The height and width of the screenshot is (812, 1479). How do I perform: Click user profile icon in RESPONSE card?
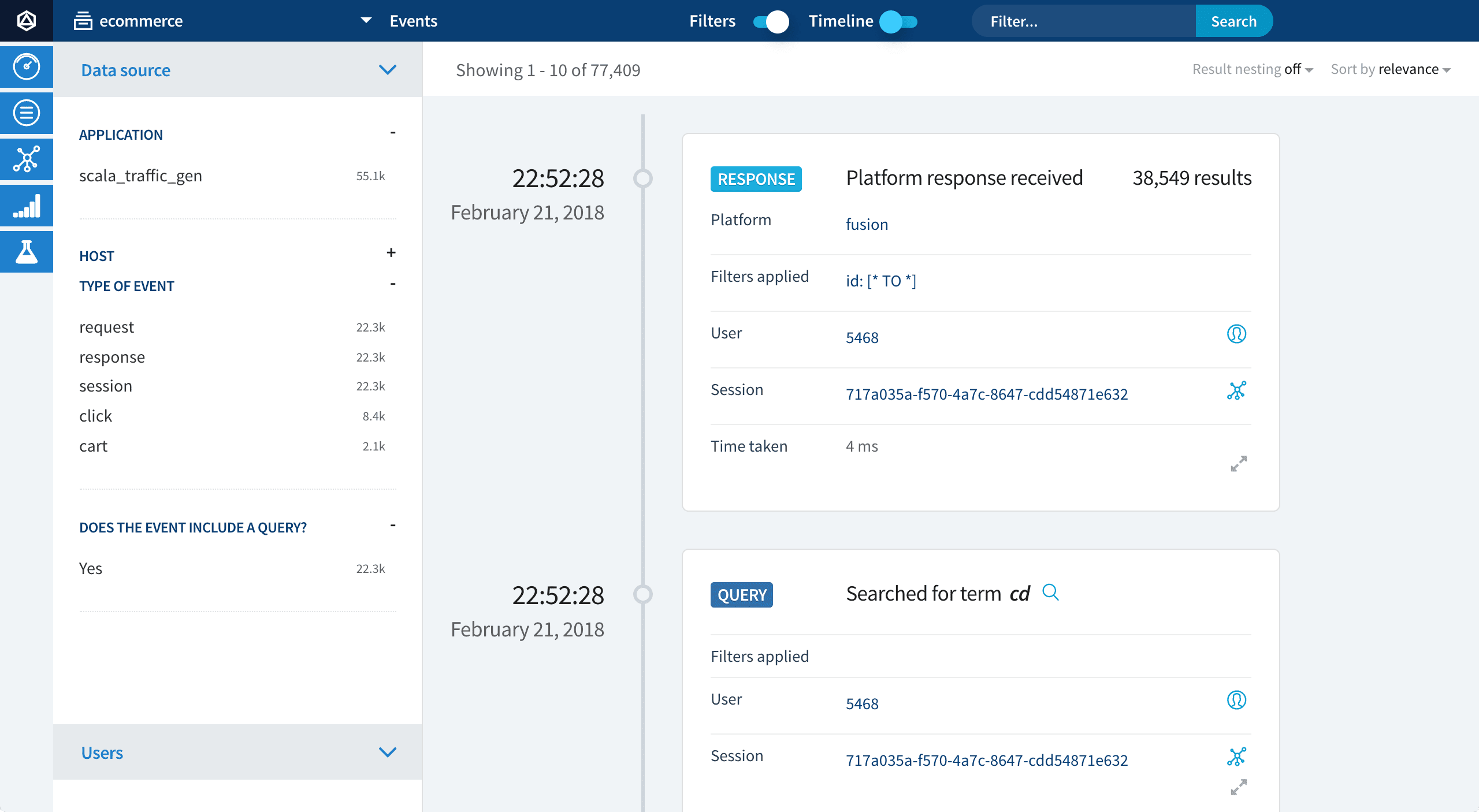coord(1236,334)
